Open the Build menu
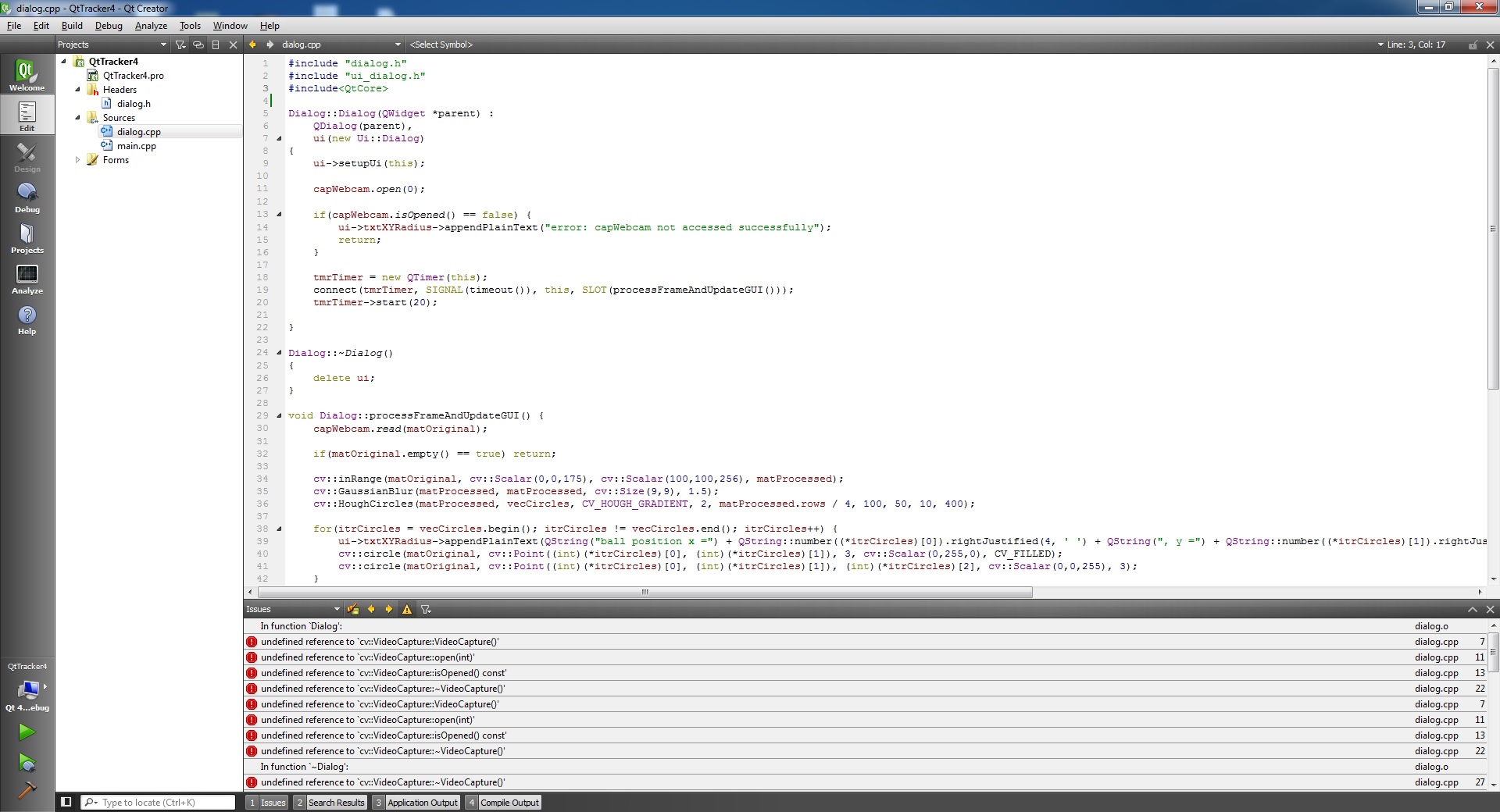The height and width of the screenshot is (812, 1500). [x=72, y=26]
